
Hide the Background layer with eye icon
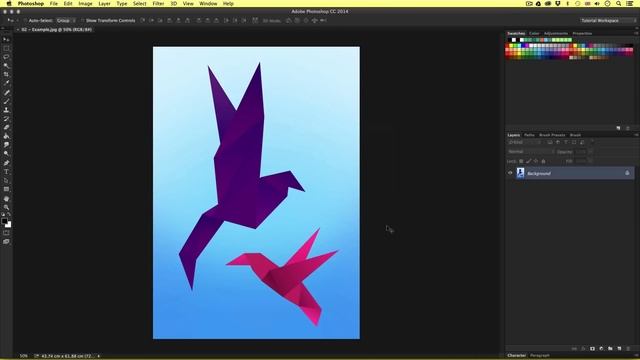tap(510, 173)
